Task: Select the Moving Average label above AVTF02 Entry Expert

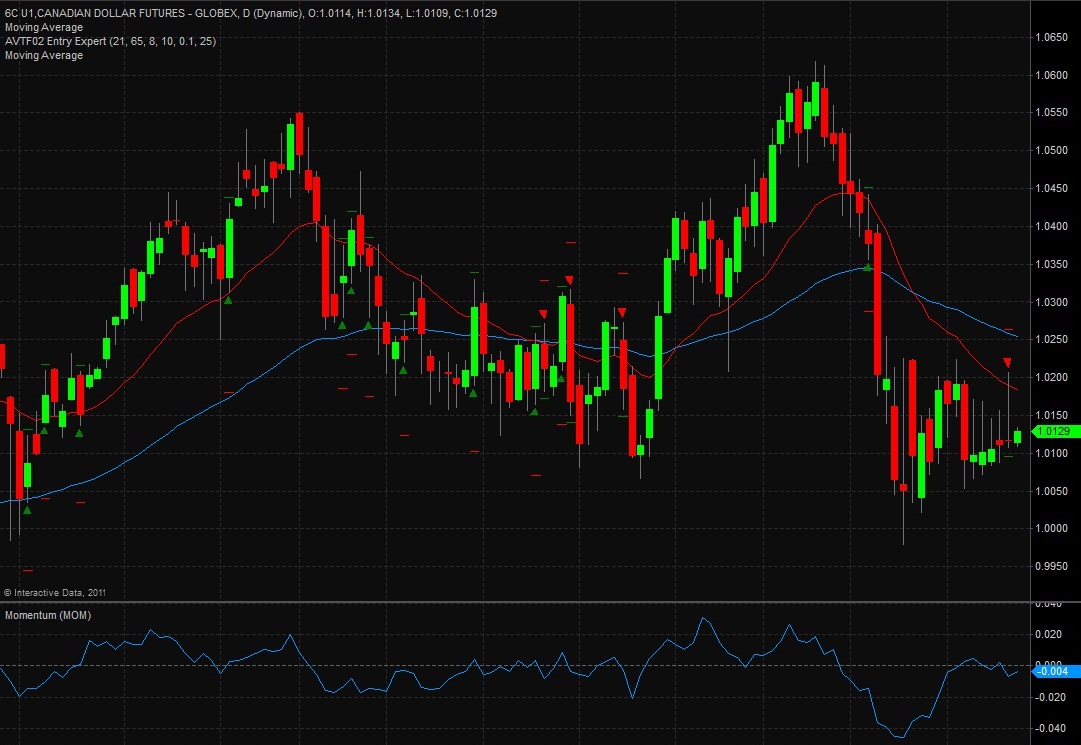Action: pos(44,28)
